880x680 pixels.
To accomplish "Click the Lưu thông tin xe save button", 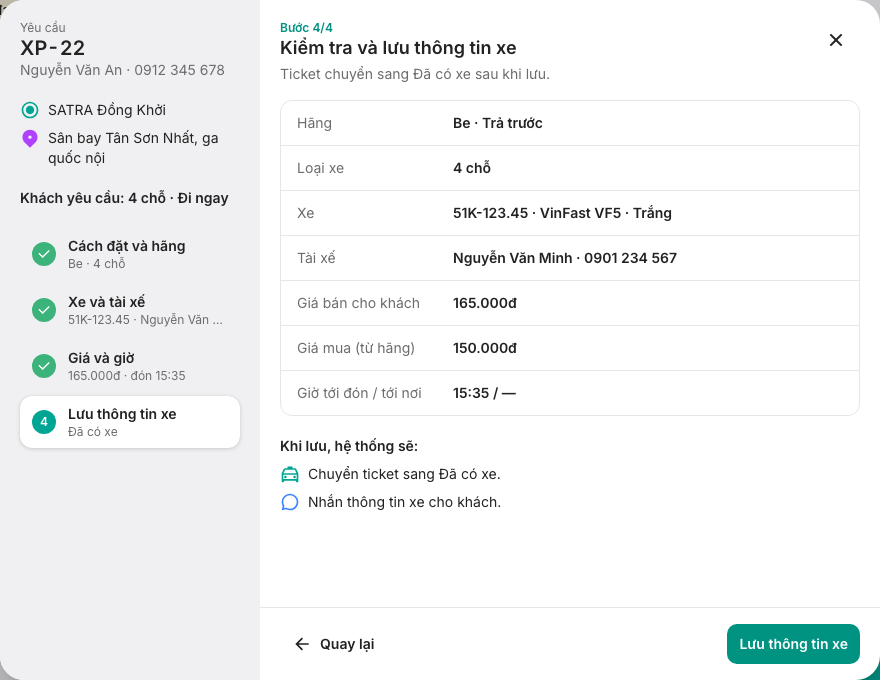I will [x=793, y=644].
